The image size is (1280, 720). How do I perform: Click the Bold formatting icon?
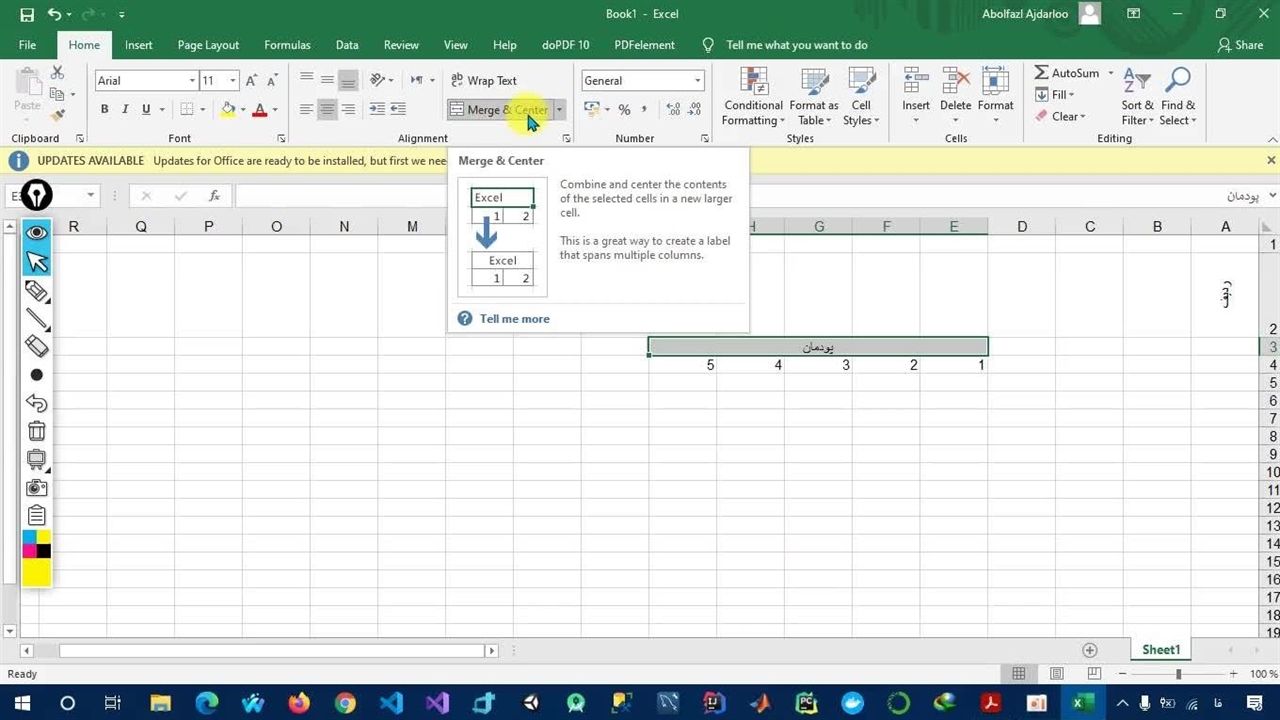click(104, 109)
